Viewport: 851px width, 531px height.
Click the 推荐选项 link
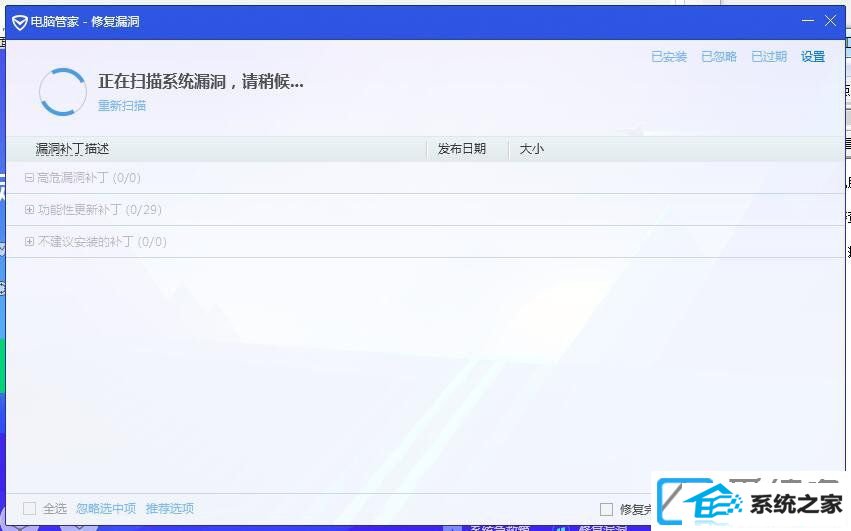pyautogui.click(x=169, y=508)
